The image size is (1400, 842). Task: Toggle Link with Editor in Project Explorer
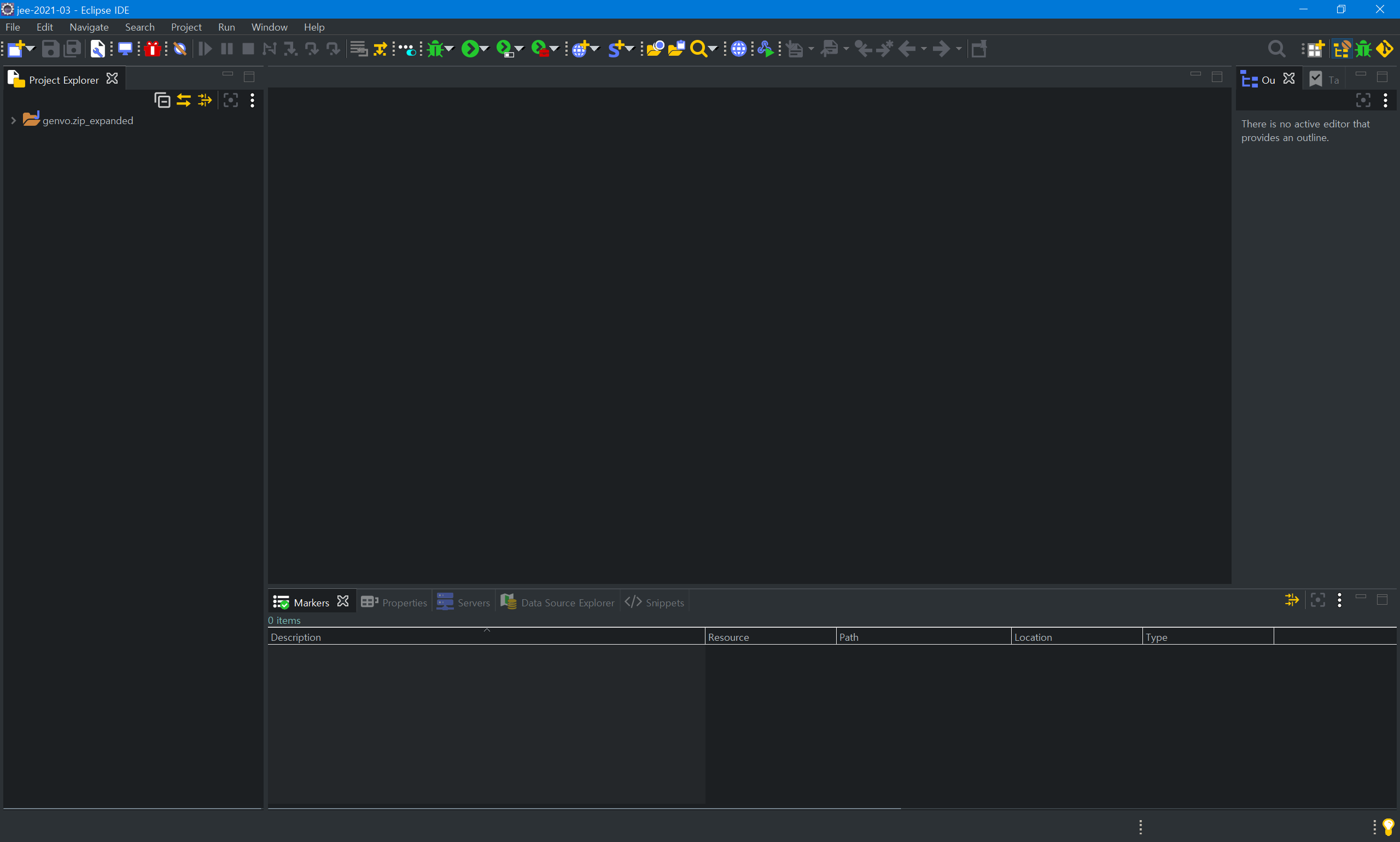coord(183,101)
